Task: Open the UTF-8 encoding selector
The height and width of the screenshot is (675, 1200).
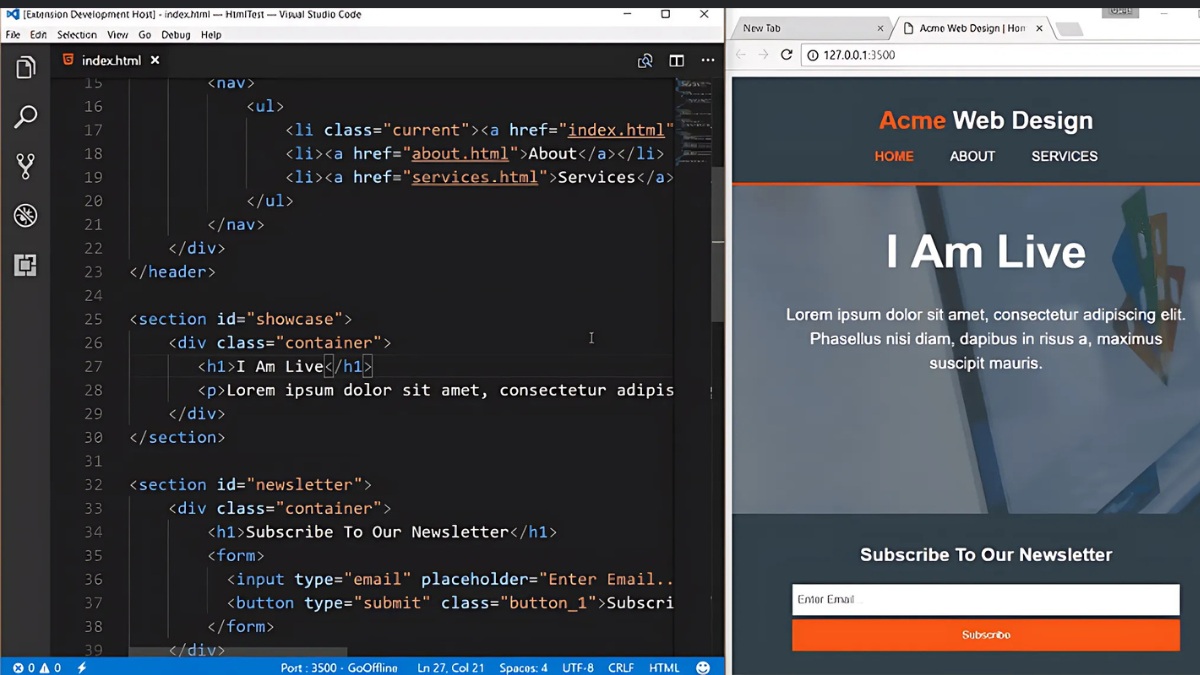Action: (x=578, y=666)
